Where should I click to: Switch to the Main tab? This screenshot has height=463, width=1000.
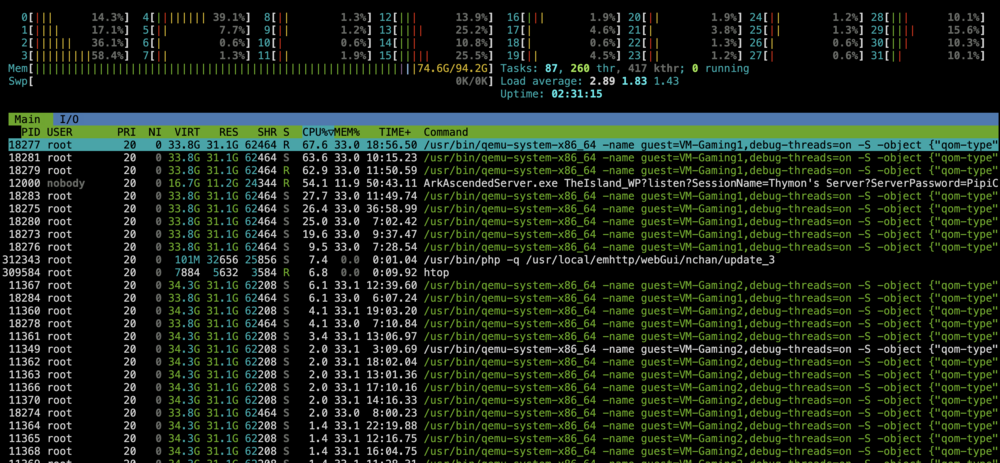point(25,119)
